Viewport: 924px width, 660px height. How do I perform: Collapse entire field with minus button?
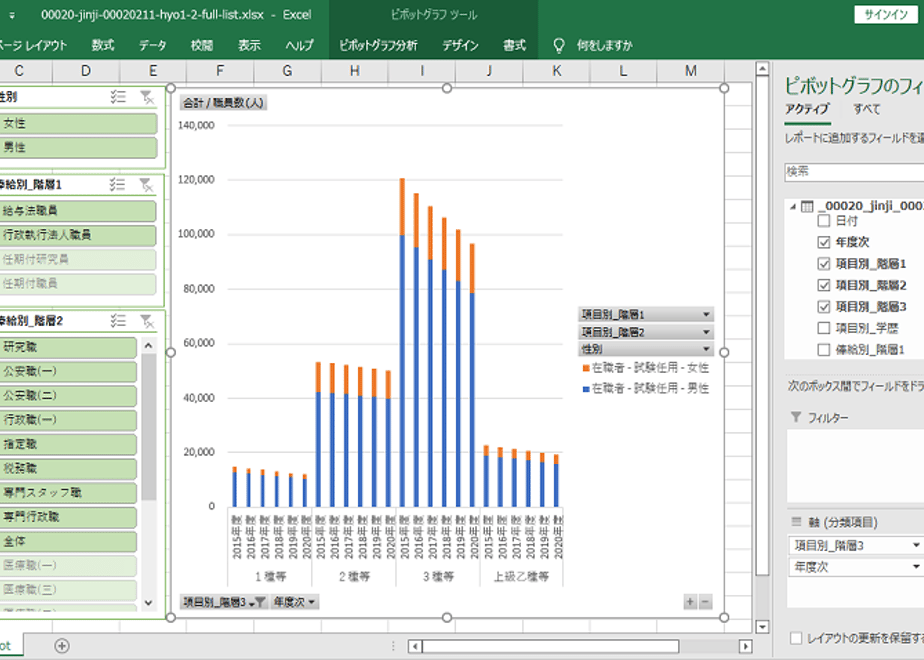pos(705,602)
